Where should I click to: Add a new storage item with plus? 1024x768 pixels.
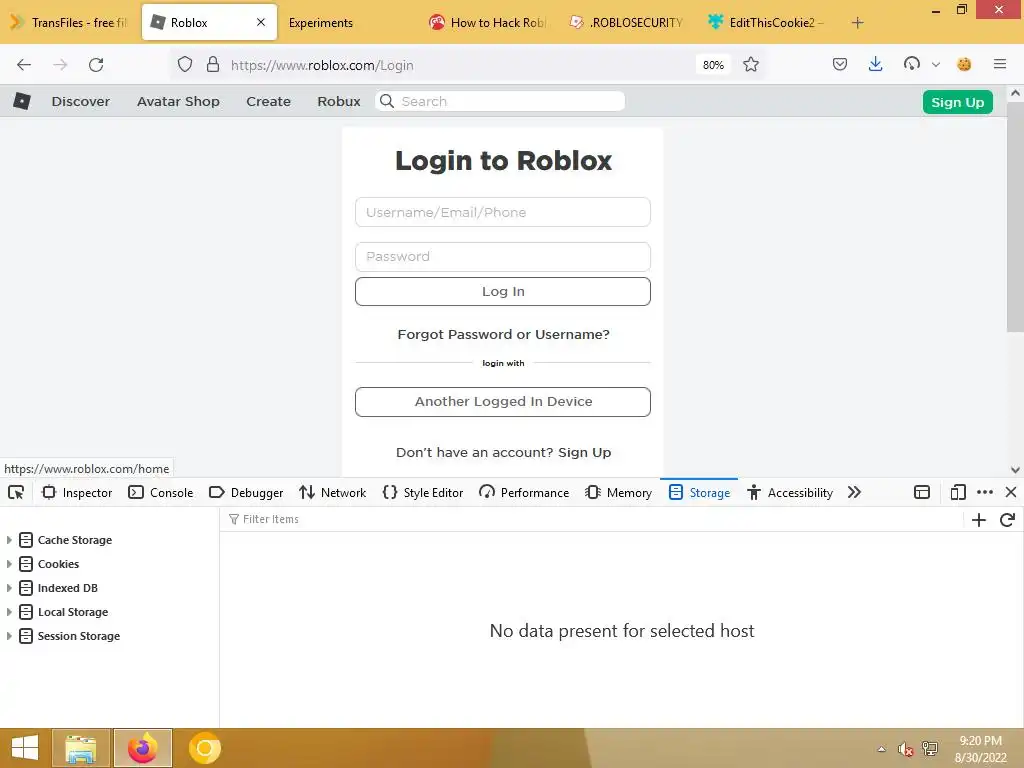[979, 520]
